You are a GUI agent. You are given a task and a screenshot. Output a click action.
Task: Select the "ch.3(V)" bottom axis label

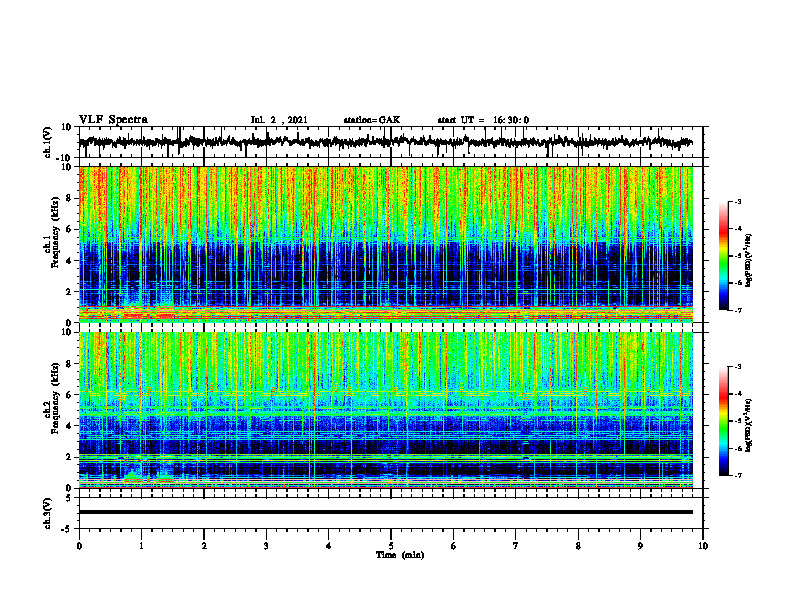tap(48, 514)
